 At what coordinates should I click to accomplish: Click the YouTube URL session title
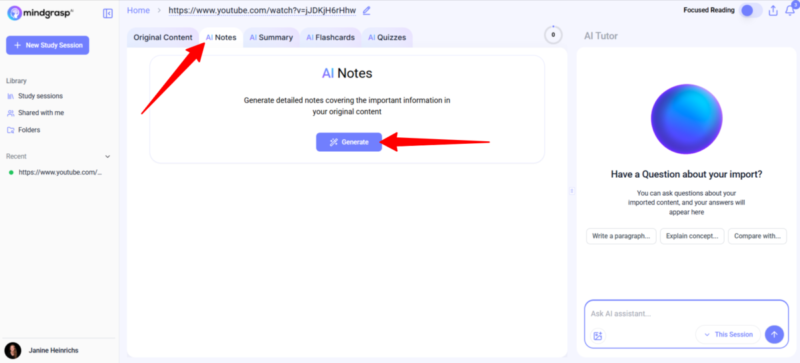tap(262, 10)
